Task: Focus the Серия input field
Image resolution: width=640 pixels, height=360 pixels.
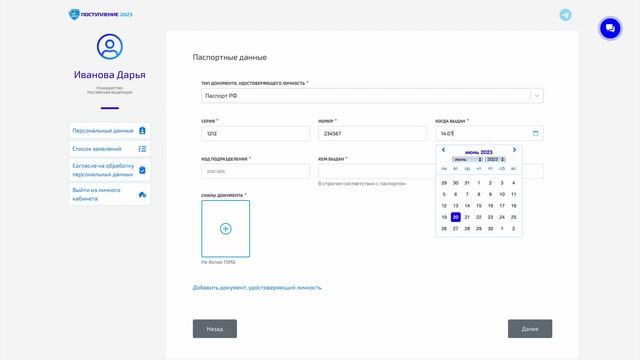Action: tap(256, 133)
